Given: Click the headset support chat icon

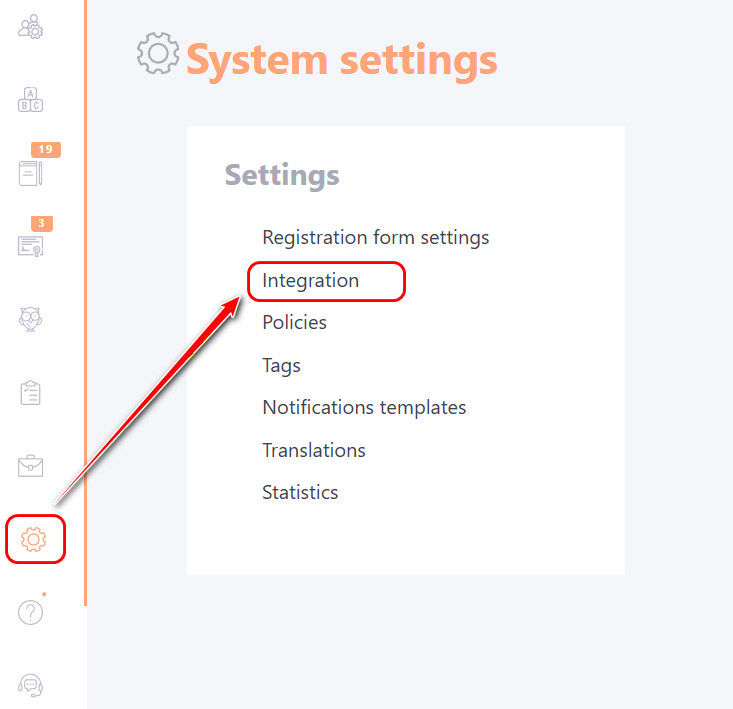Looking at the screenshot, I should [31, 685].
